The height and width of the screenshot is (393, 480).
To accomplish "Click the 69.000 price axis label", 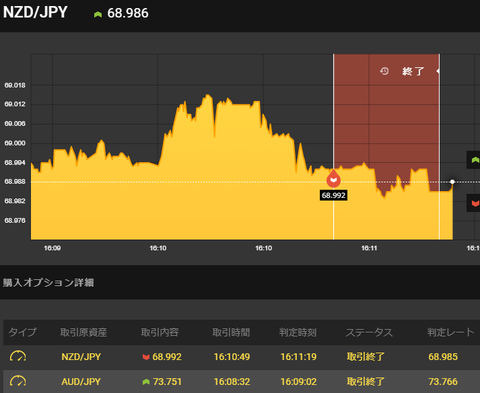I will pyautogui.click(x=15, y=143).
